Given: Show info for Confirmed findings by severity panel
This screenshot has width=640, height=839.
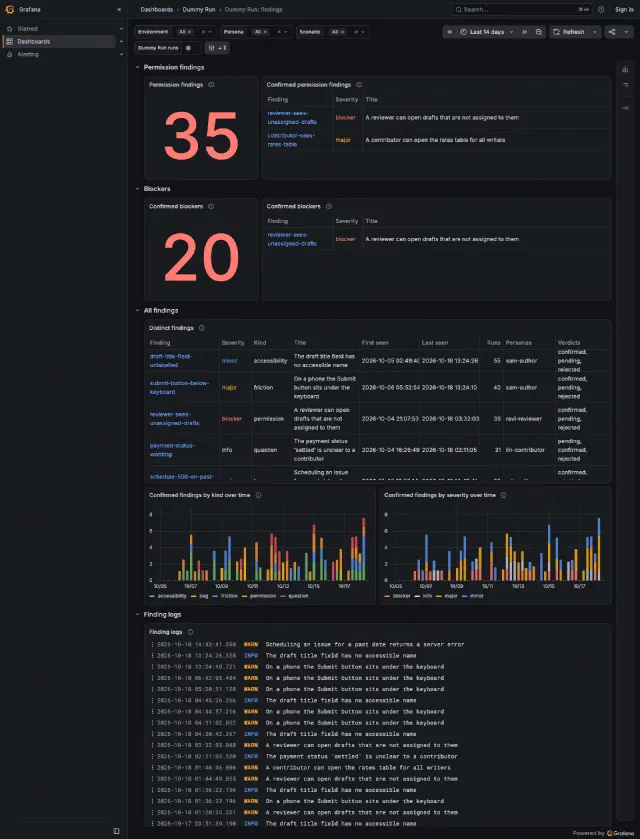Looking at the screenshot, I should (x=503, y=495).
